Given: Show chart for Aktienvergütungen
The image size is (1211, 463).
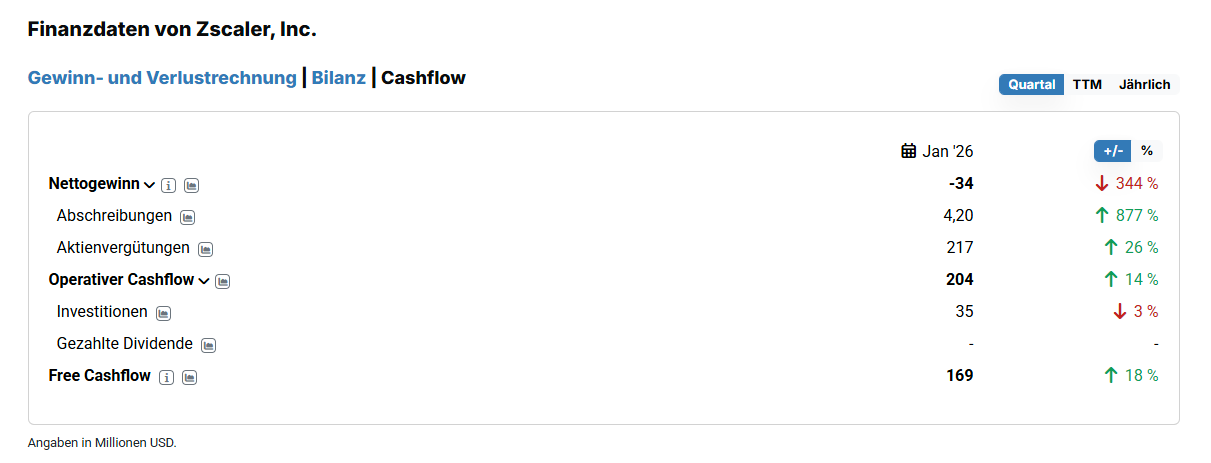Looking at the screenshot, I should 205,249.
